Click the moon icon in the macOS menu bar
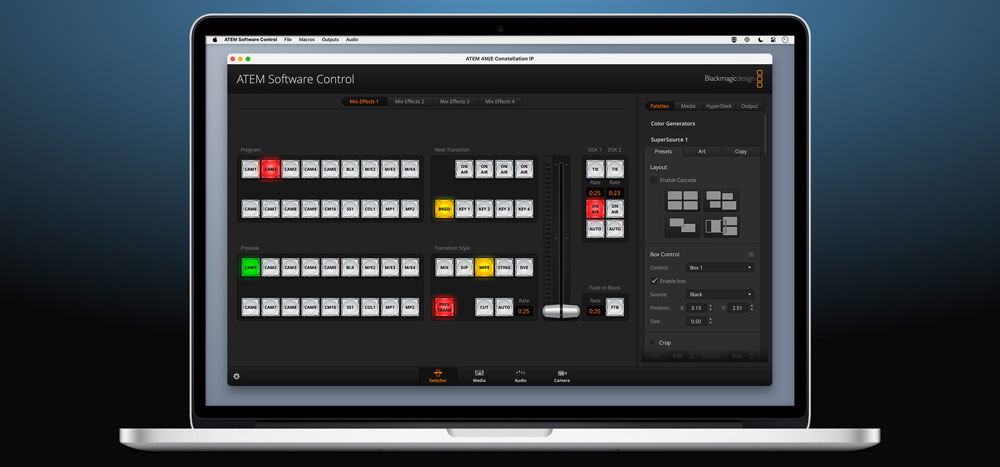Viewport: 1000px width, 467px height. (x=760, y=40)
